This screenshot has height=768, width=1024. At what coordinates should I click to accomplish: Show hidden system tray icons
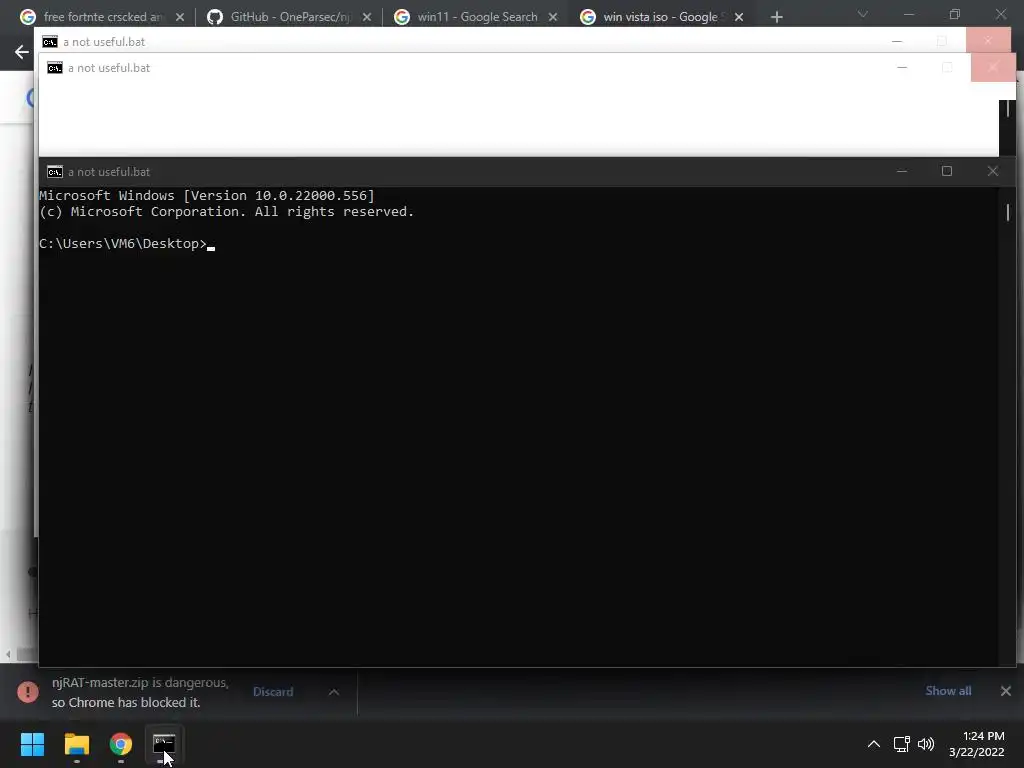click(873, 744)
